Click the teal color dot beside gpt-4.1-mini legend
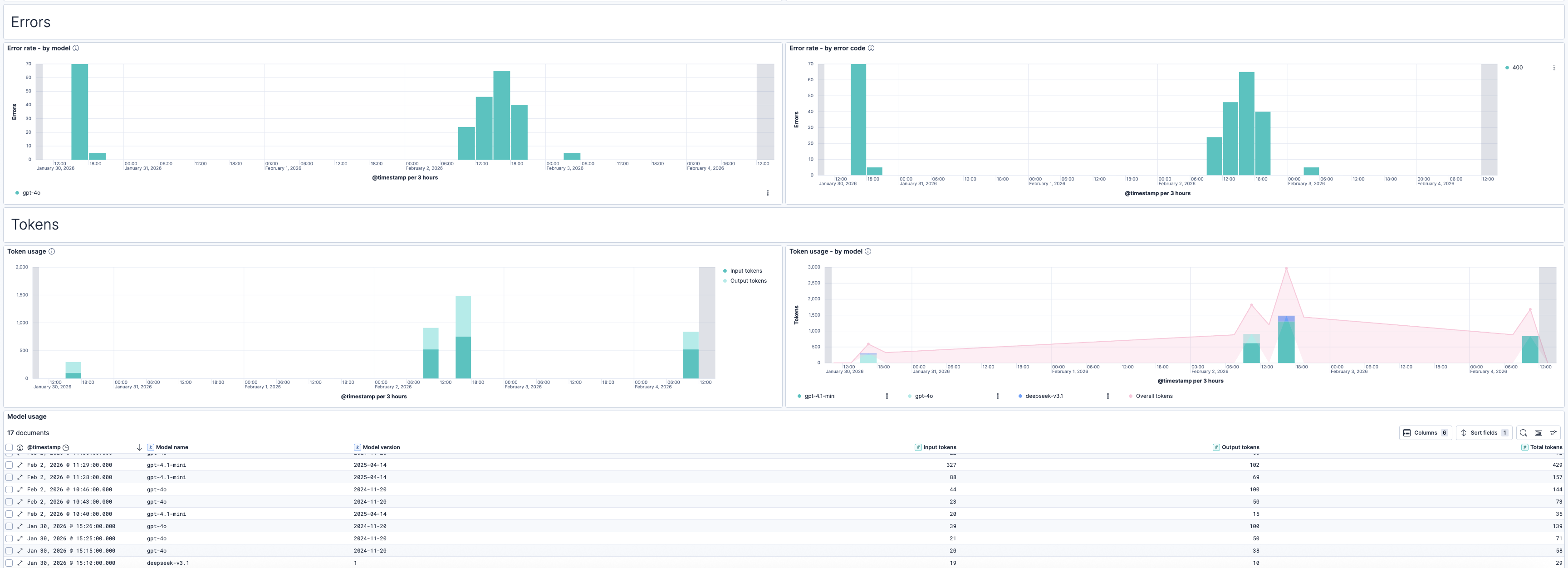Screen dimensions: 1568x568 (x=799, y=396)
